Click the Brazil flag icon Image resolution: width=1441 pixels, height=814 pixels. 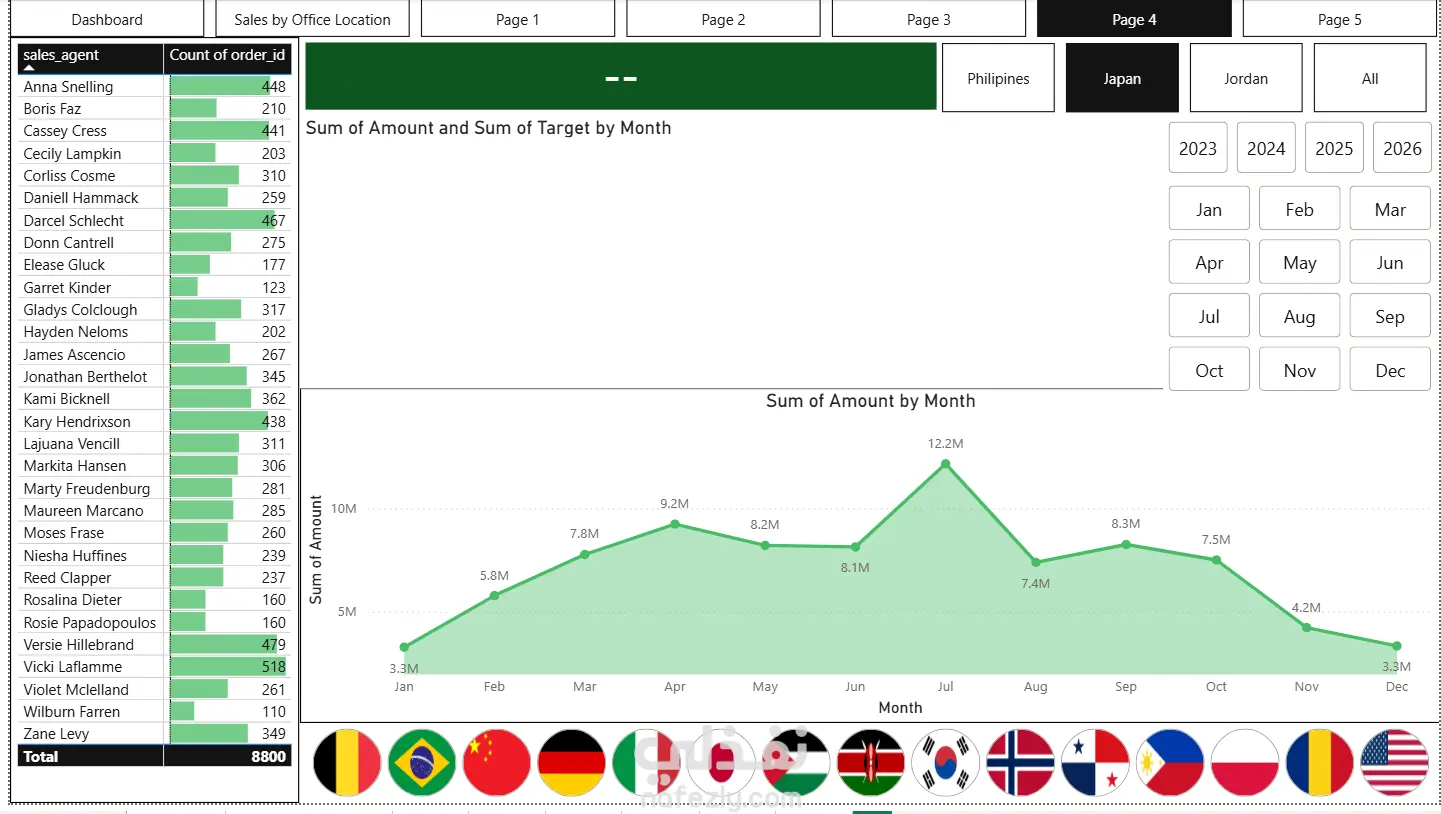pos(422,763)
